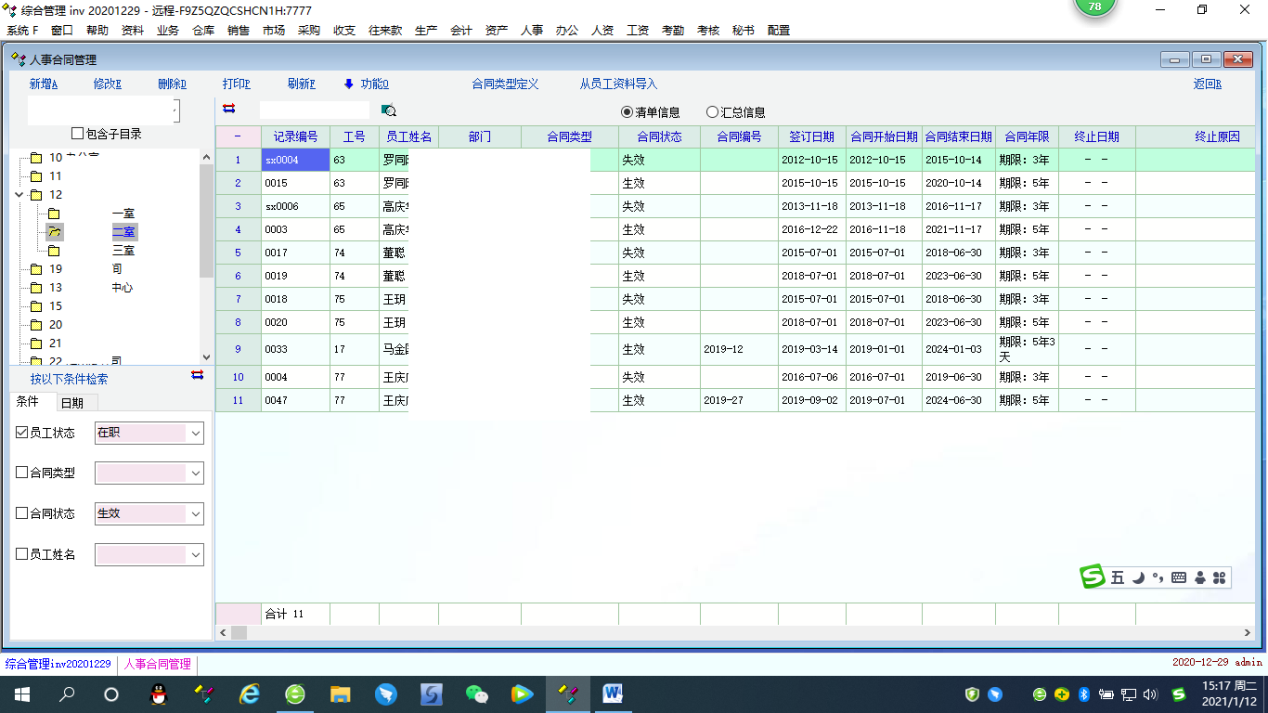Viewport: 1268px width, 713px height.
Task: Enable the 合同状态 filter checkbox
Action: pos(22,513)
